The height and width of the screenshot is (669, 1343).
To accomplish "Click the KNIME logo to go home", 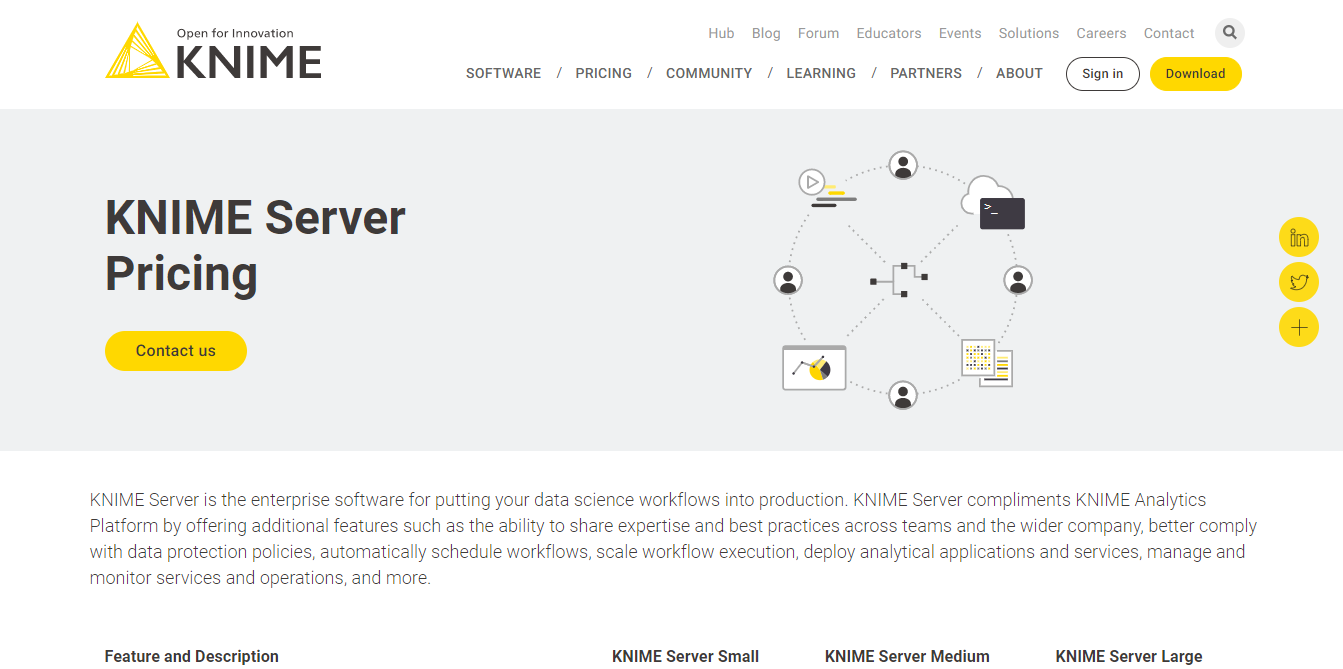I will [213, 51].
